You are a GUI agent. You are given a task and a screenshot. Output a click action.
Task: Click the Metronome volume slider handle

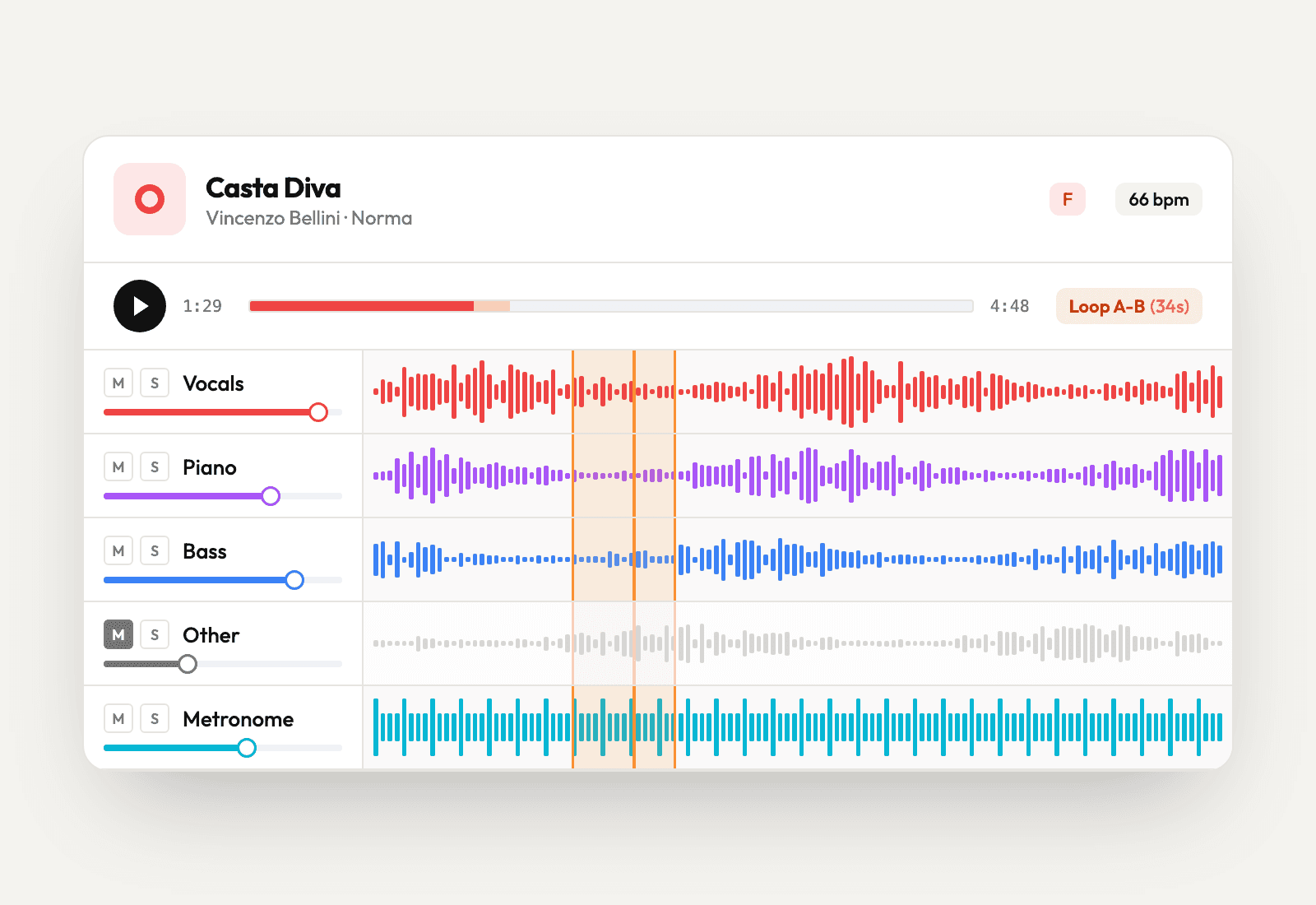coord(247,748)
